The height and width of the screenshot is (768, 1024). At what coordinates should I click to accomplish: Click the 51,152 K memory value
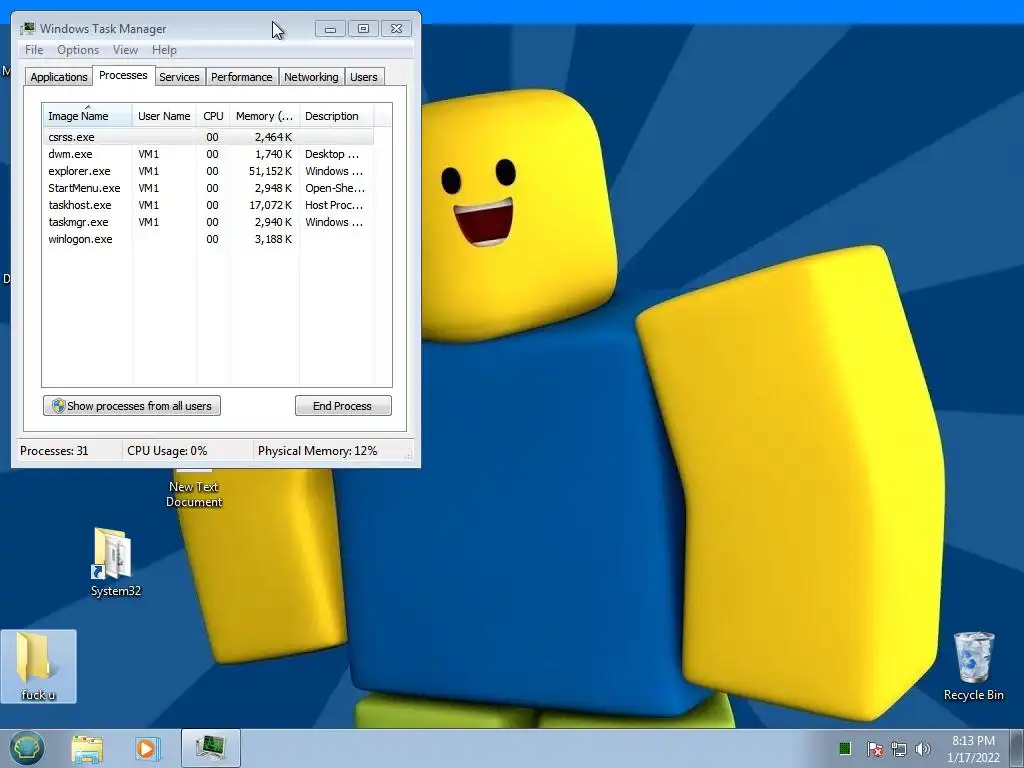[270, 171]
